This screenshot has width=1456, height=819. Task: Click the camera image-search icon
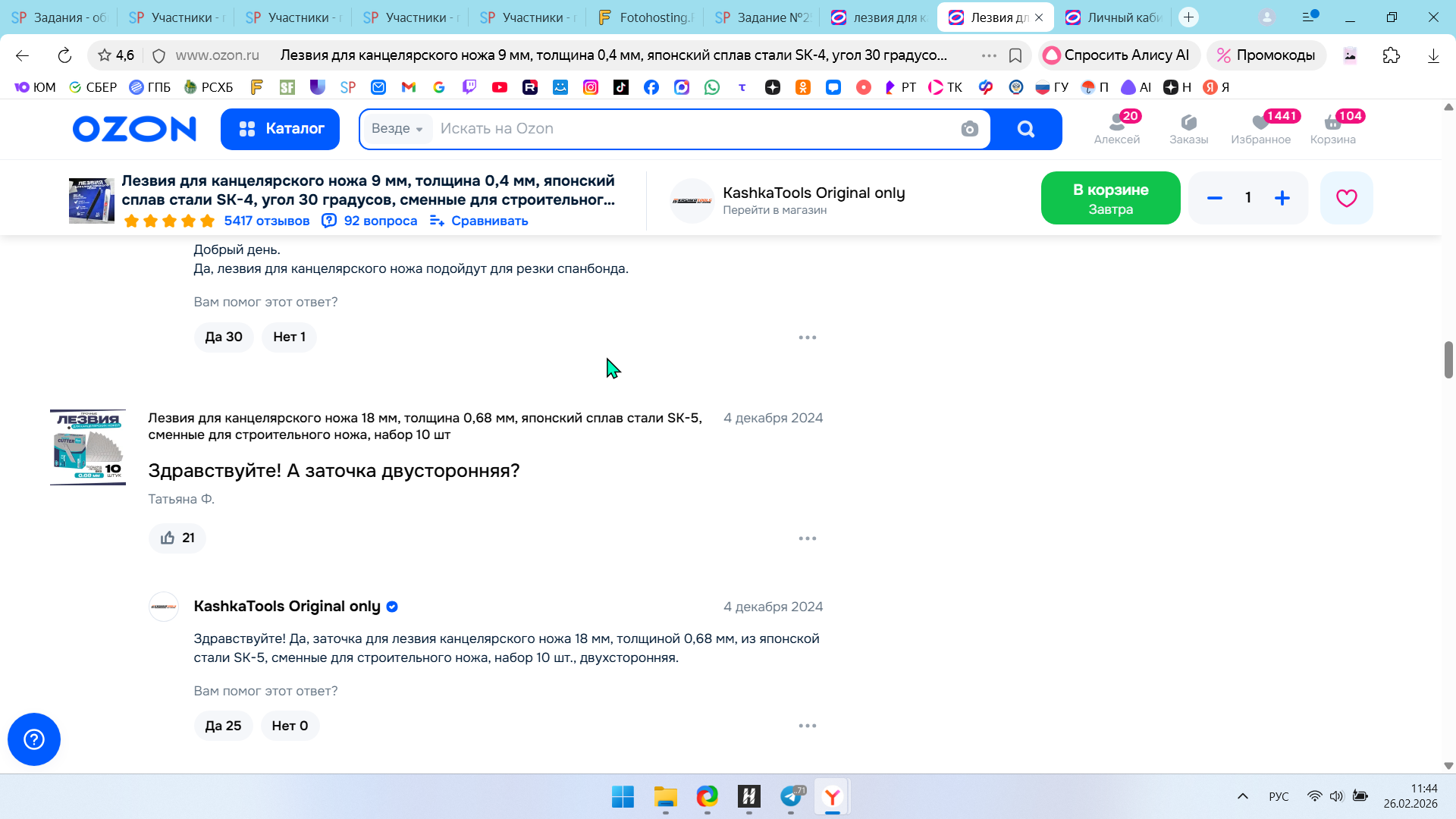click(969, 129)
